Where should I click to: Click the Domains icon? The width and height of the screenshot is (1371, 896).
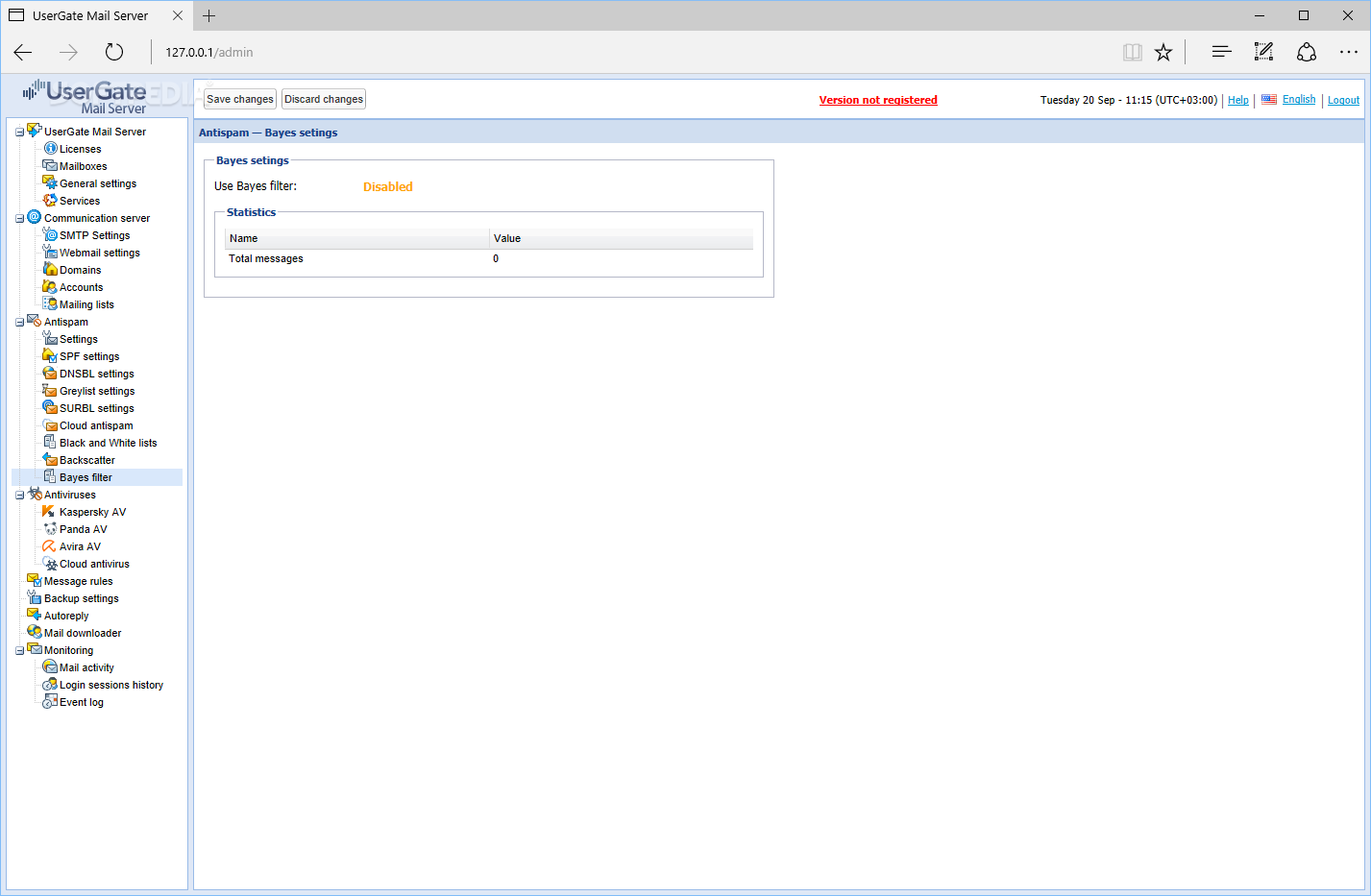[50, 269]
